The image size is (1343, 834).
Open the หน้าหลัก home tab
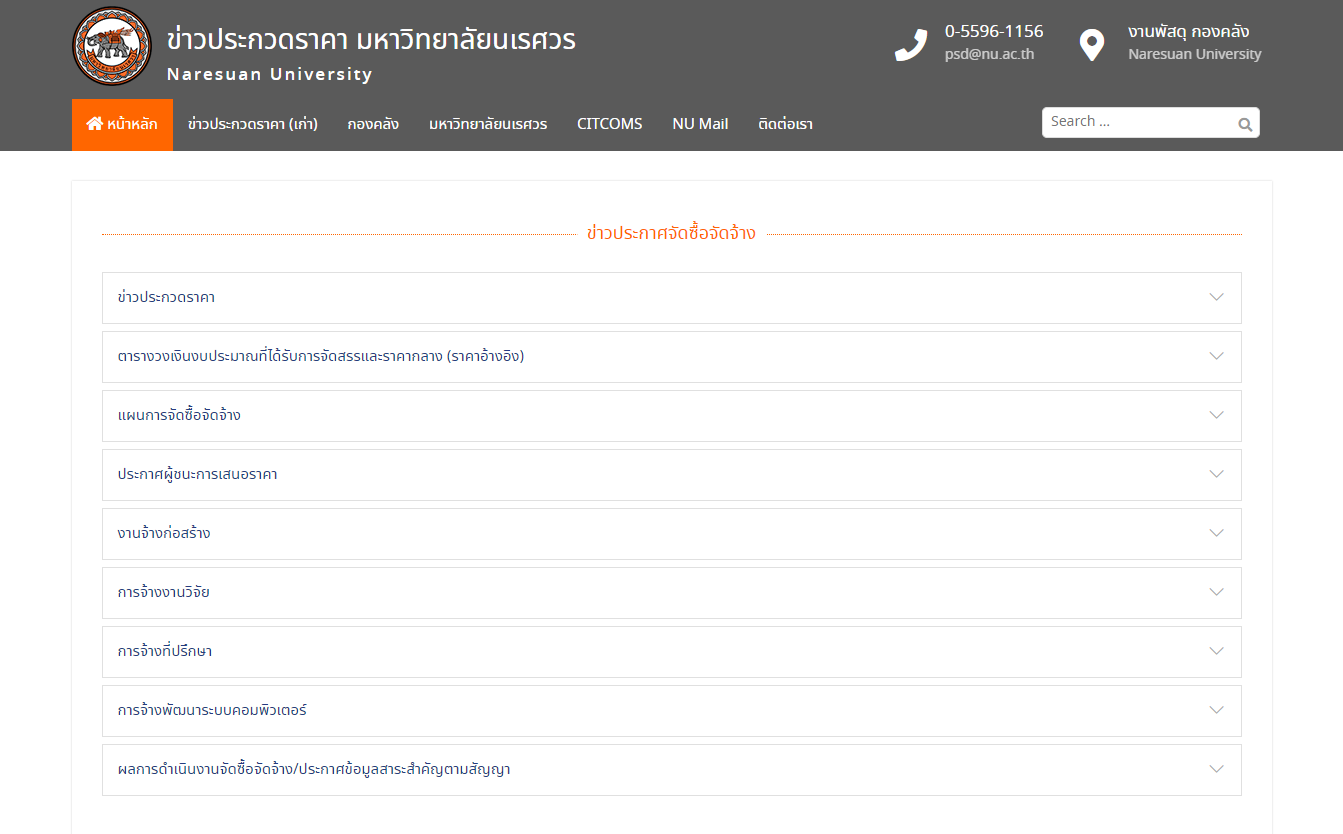tap(122, 125)
